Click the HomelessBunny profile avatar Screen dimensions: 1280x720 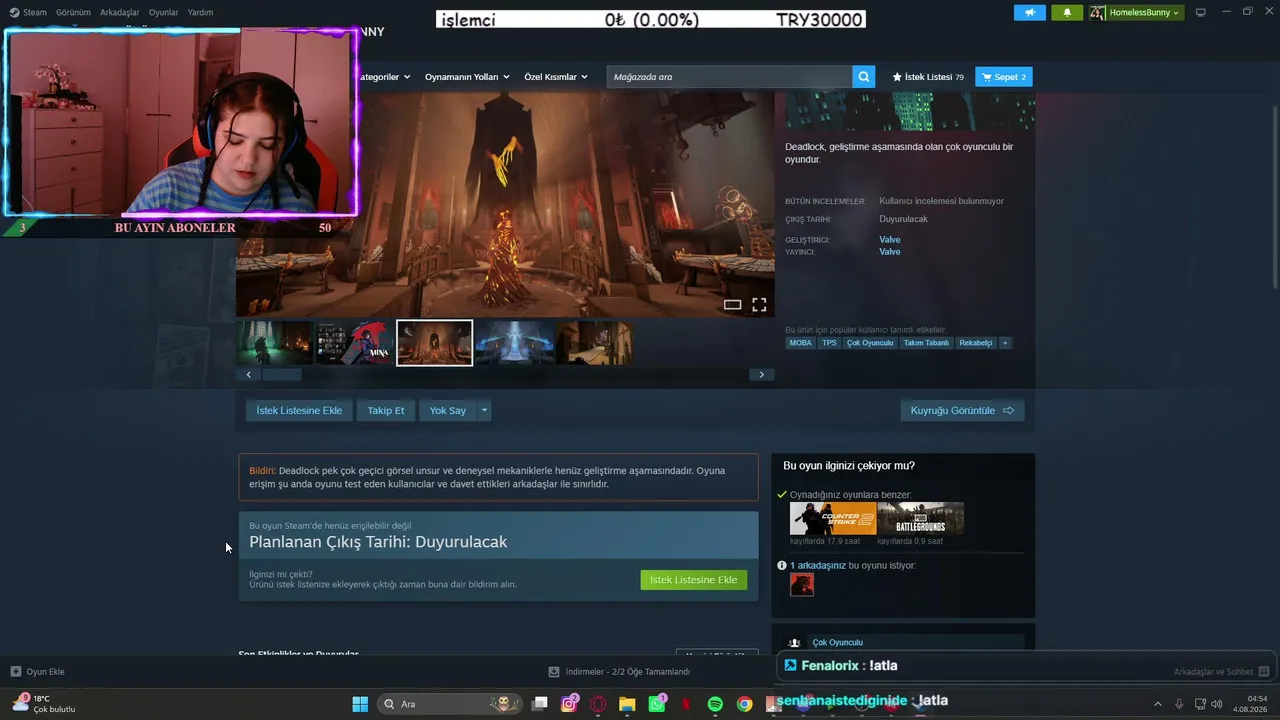(1098, 13)
